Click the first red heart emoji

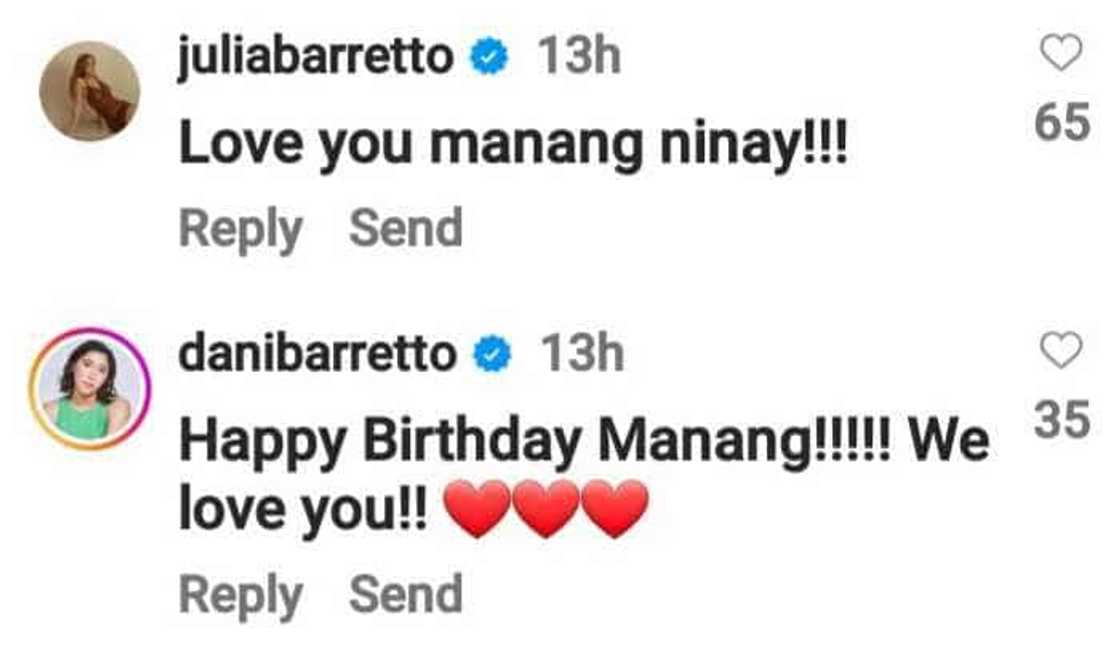[x=477, y=509]
